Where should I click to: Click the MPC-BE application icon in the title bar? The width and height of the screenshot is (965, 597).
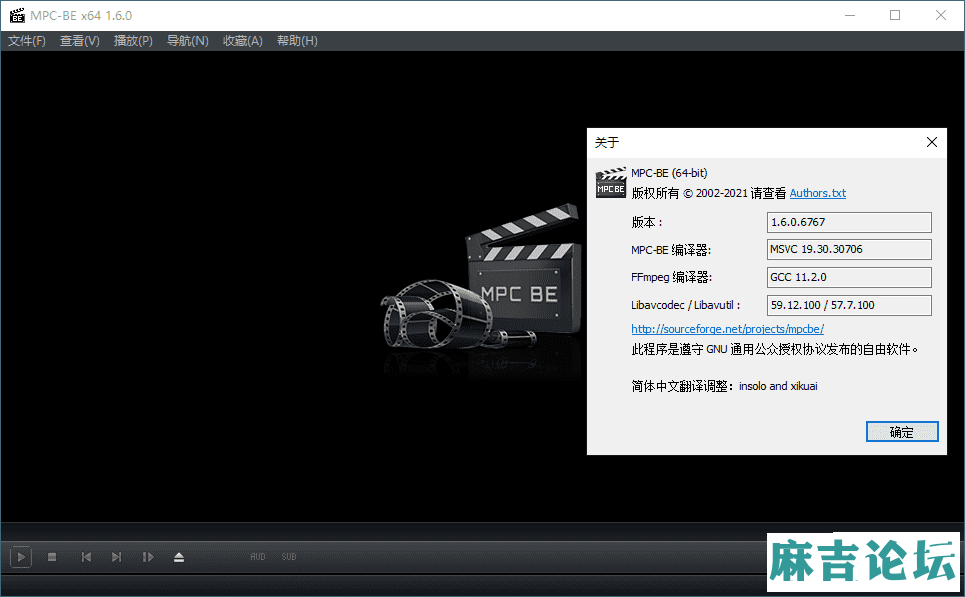[17, 15]
